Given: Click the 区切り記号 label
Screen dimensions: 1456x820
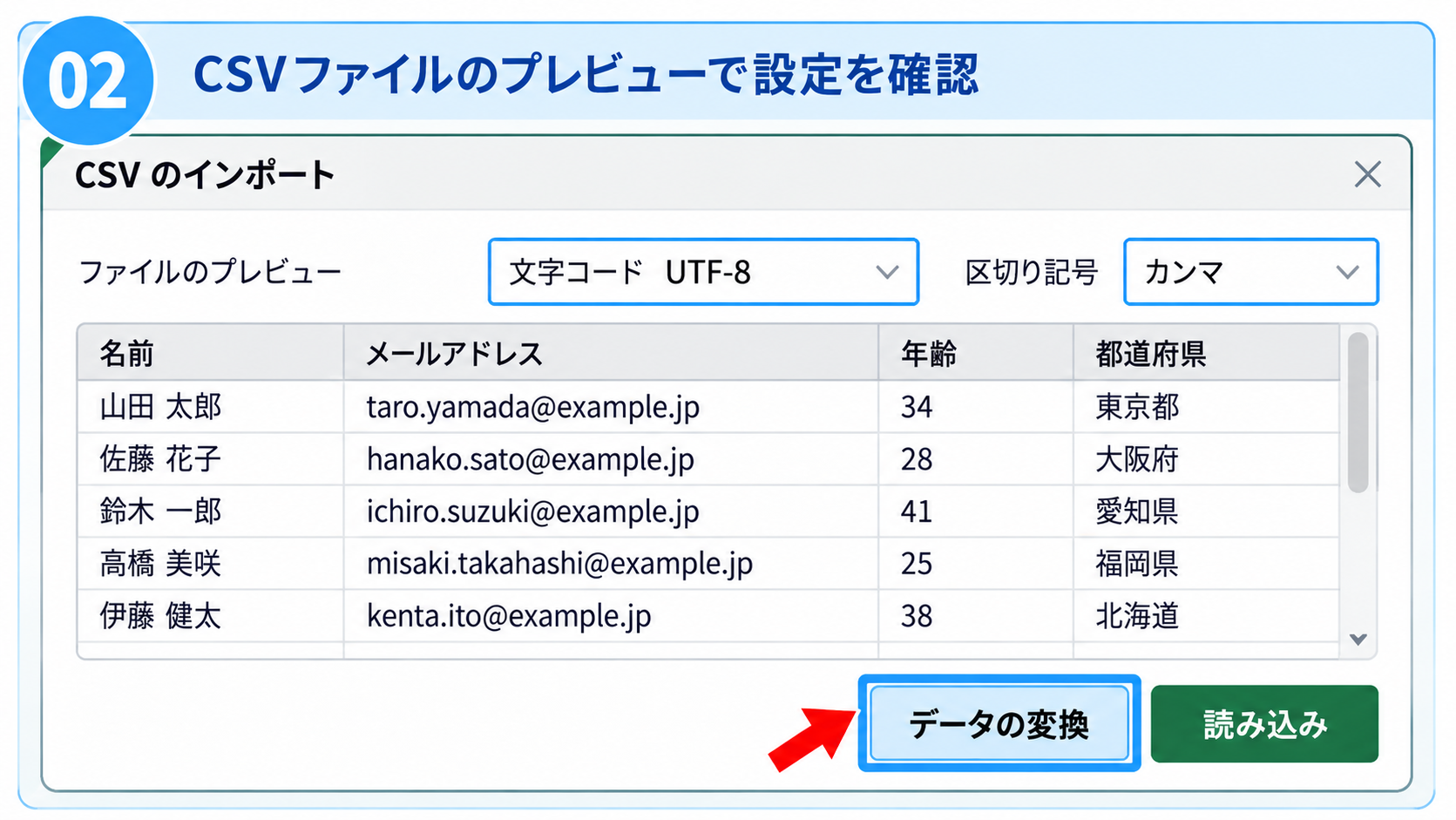Looking at the screenshot, I should pos(1031,272).
